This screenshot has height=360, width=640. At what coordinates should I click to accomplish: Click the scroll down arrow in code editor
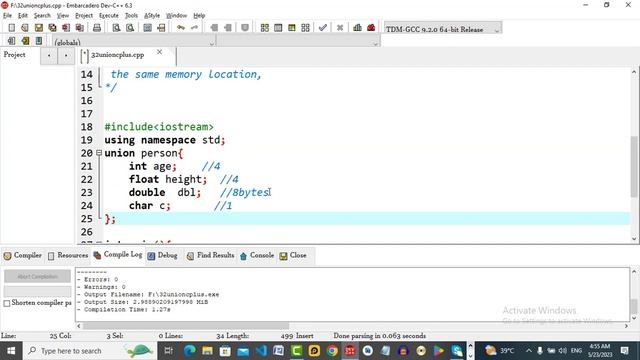point(634,239)
